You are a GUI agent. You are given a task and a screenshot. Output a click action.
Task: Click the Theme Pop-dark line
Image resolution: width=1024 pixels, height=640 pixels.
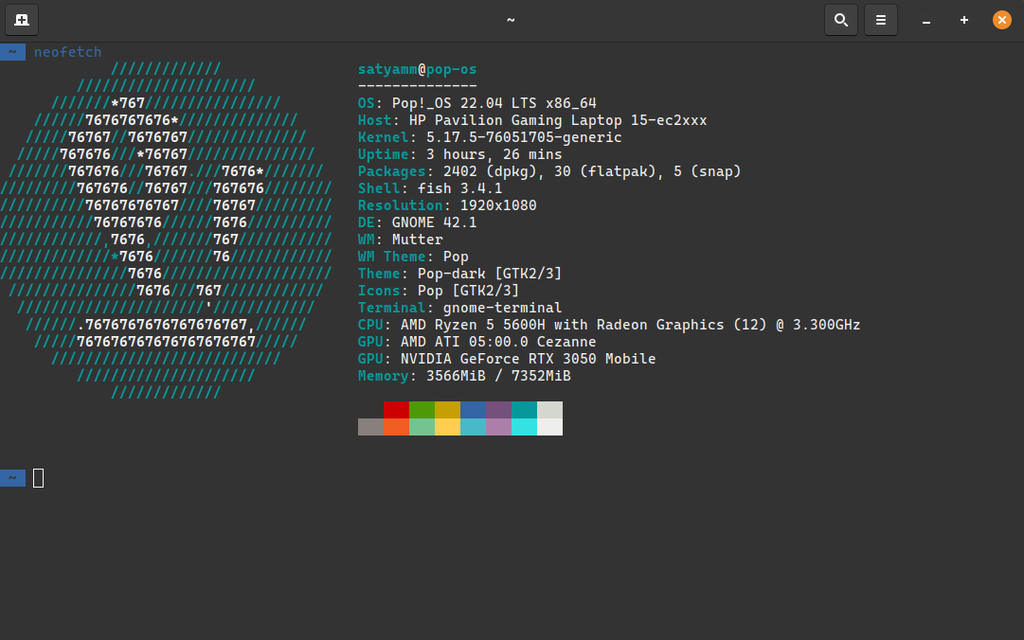460,274
